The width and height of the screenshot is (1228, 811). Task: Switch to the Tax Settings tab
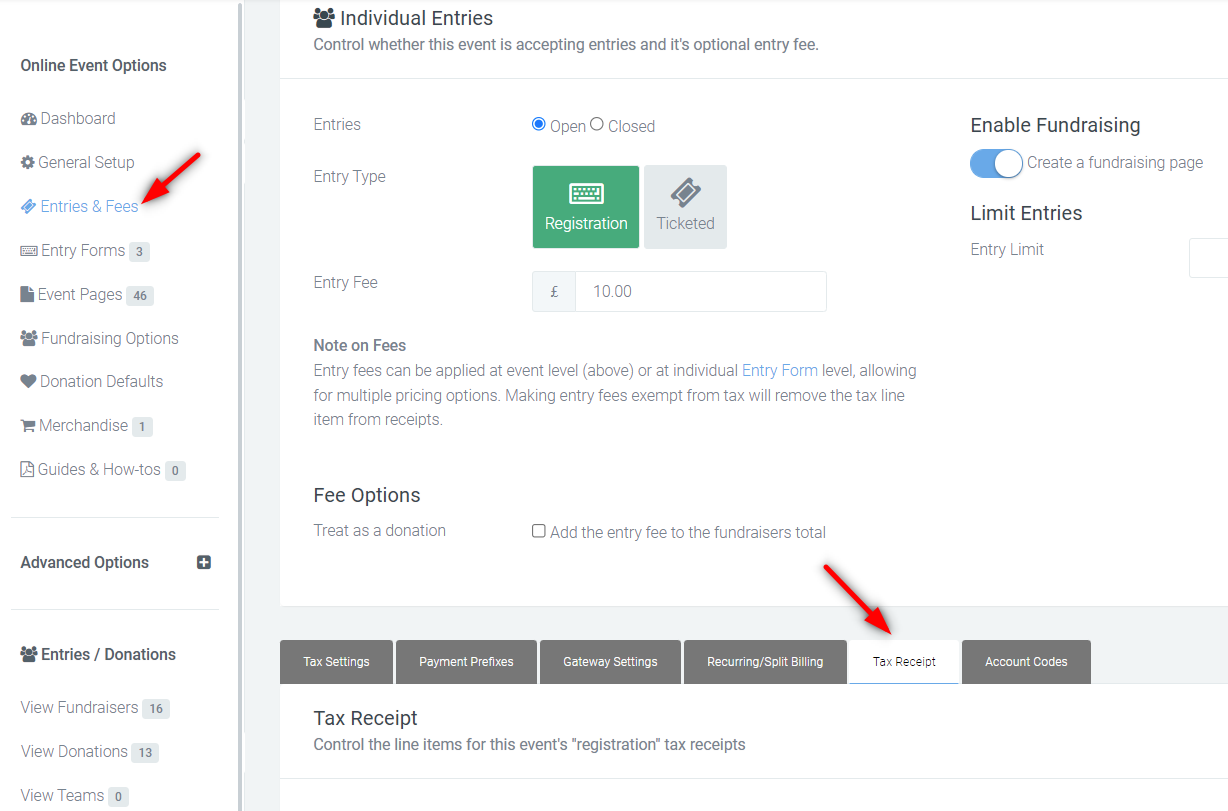pyautogui.click(x=336, y=662)
